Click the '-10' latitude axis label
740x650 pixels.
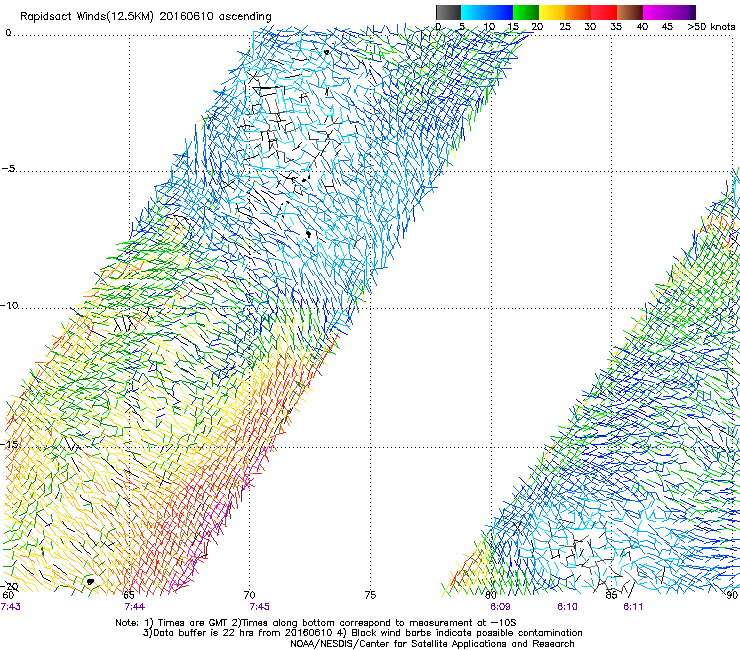9,305
